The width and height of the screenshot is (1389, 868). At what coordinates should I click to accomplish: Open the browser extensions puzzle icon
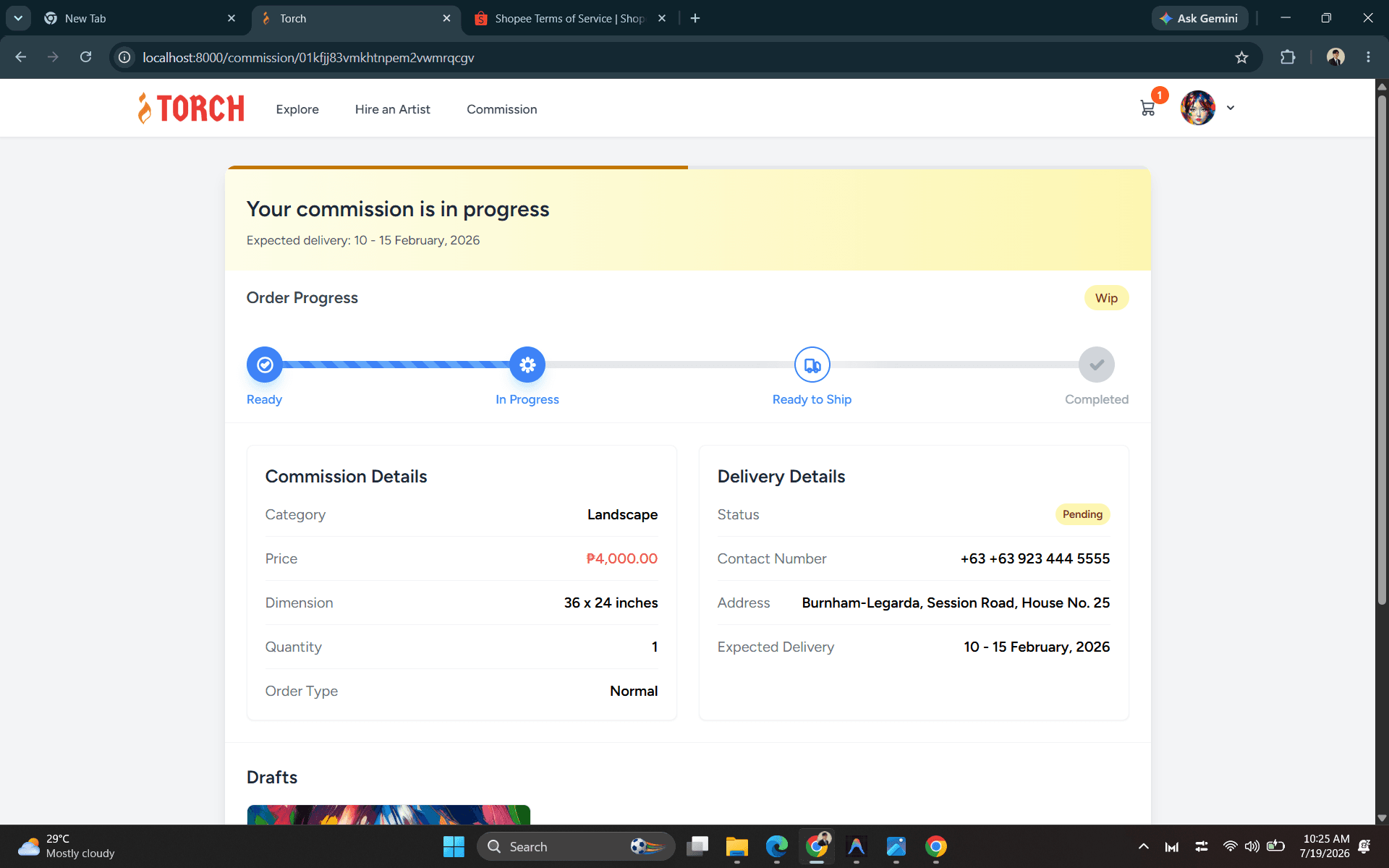[1288, 57]
